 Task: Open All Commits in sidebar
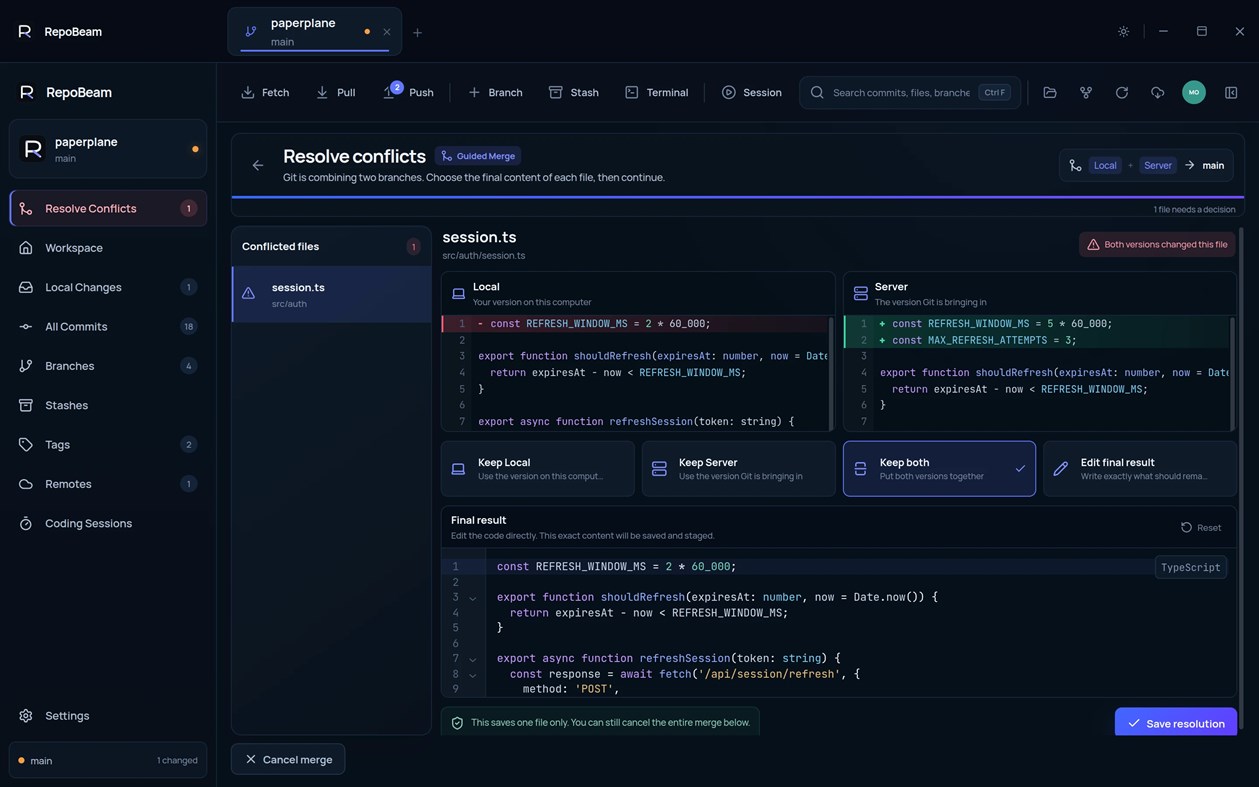[108, 326]
